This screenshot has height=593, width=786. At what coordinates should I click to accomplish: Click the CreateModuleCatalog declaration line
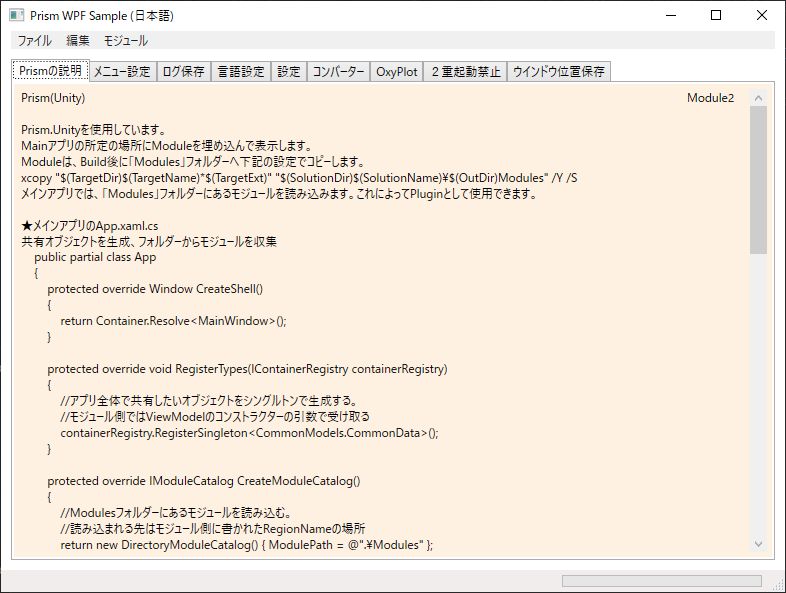tap(204, 481)
